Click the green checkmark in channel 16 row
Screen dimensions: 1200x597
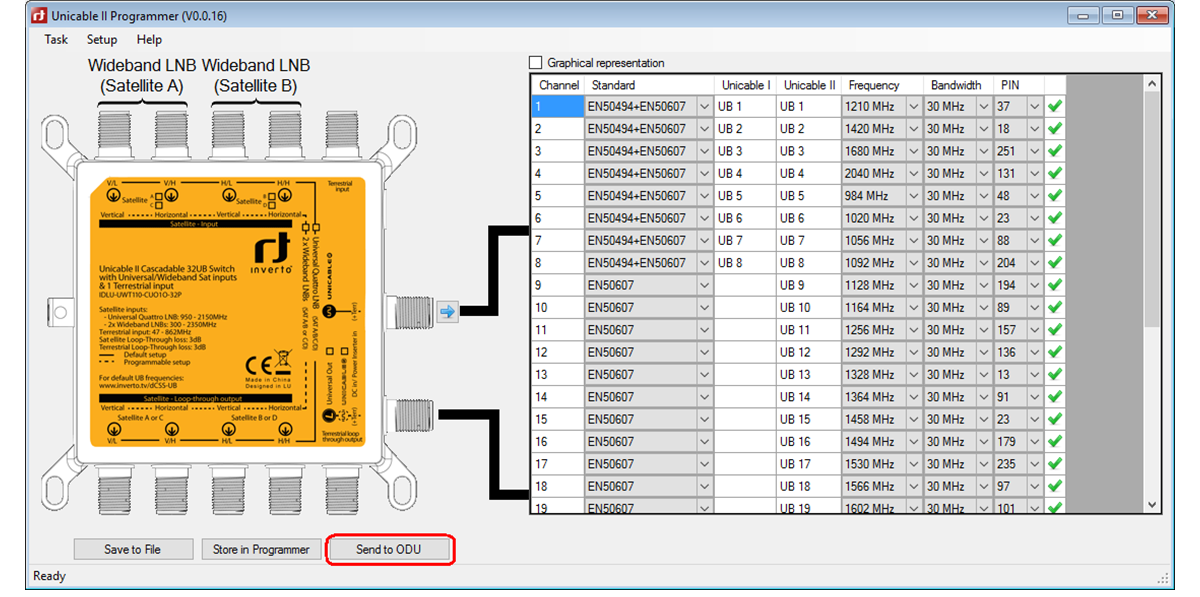pos(1055,441)
